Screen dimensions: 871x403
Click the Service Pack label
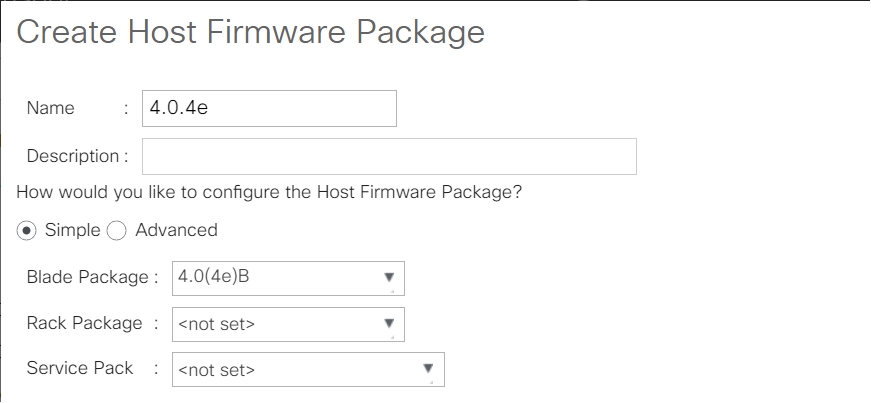click(x=80, y=368)
